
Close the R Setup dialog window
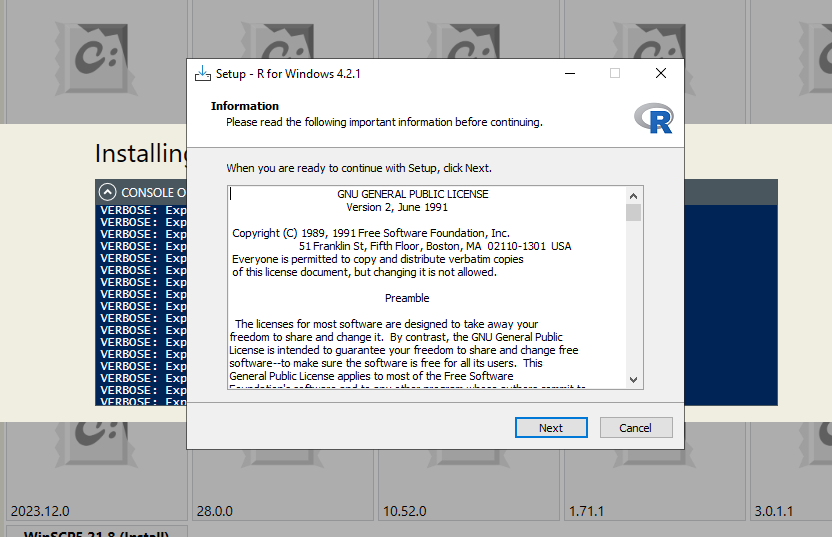click(x=661, y=73)
